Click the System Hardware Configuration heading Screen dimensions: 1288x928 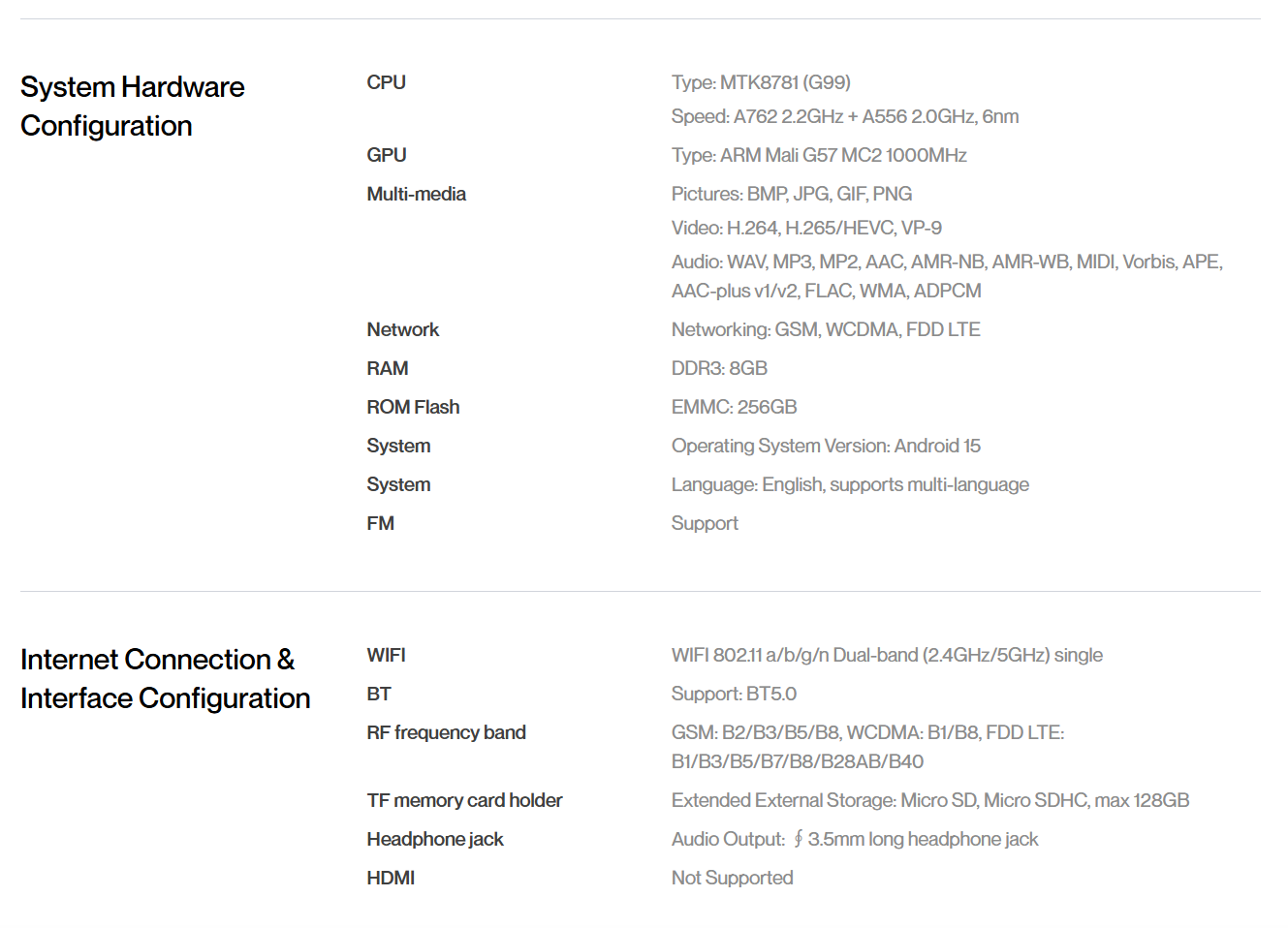tap(132, 107)
